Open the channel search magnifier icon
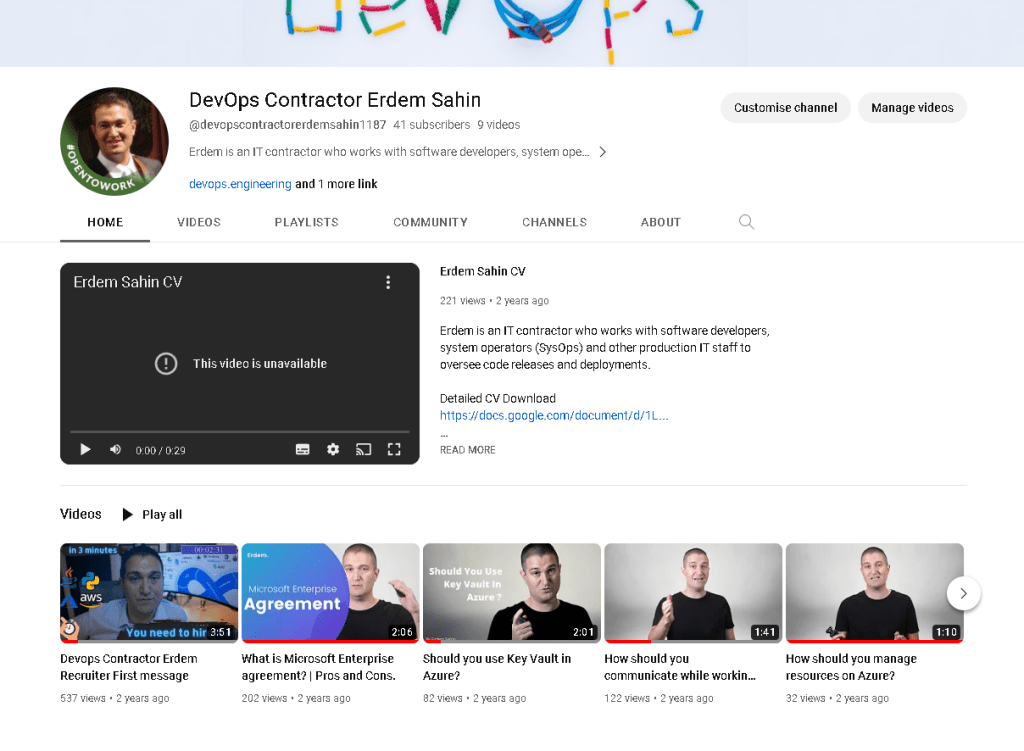 [746, 222]
